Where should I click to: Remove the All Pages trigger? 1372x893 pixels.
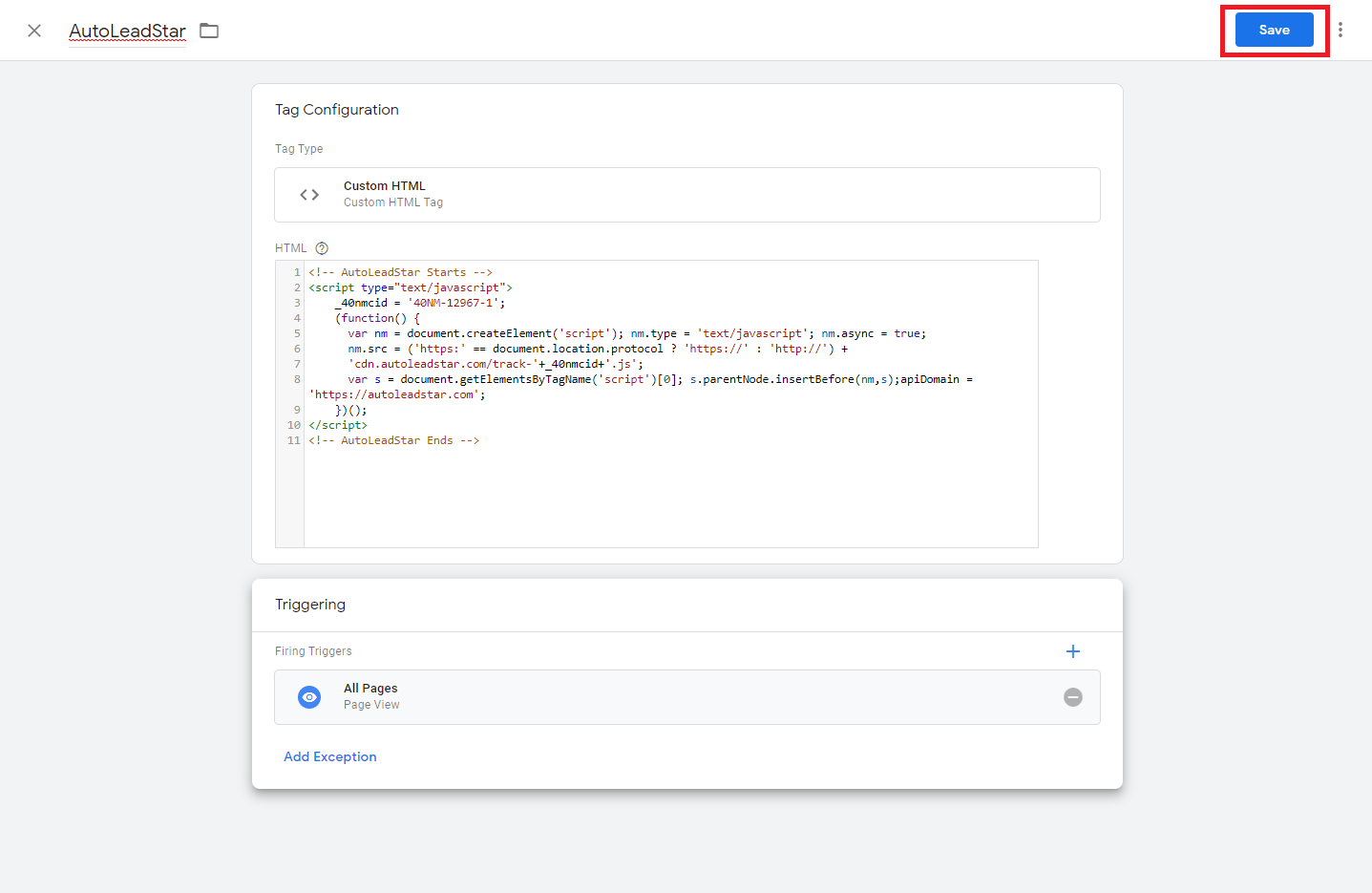pyautogui.click(x=1073, y=697)
